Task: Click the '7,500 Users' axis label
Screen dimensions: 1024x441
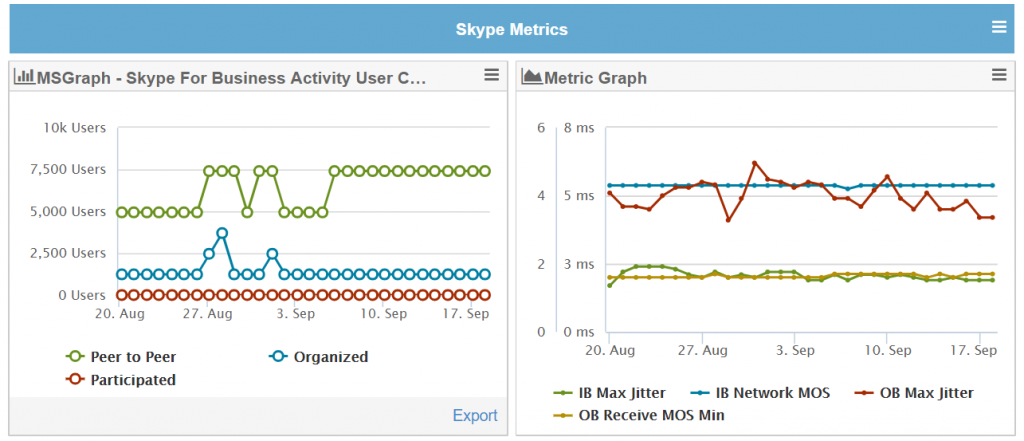Action: tap(69, 170)
